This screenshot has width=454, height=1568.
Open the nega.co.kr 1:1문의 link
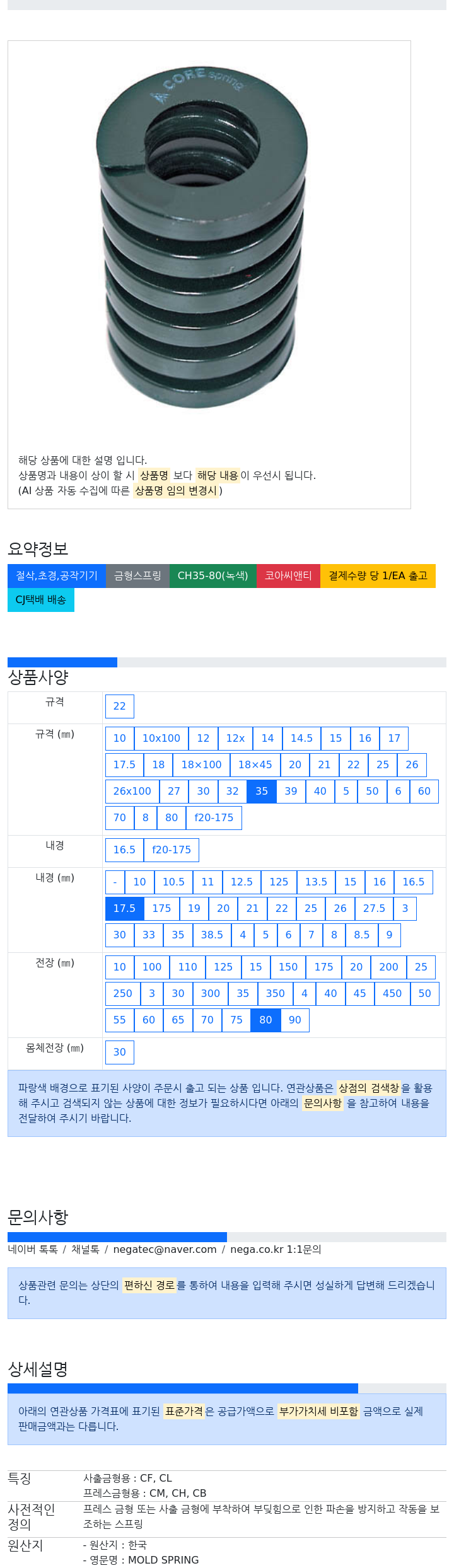(x=276, y=1249)
